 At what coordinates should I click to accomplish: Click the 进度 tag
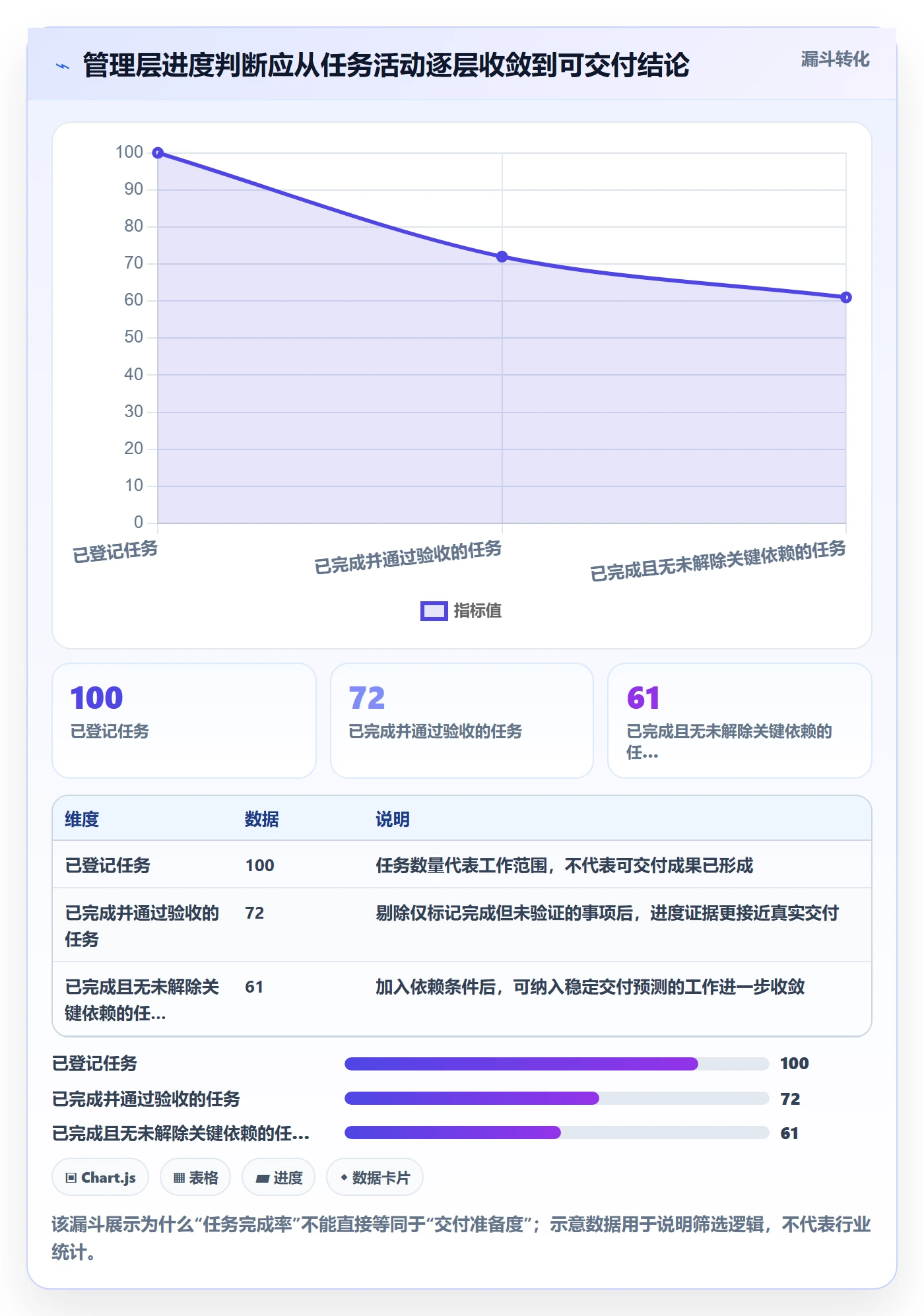(x=279, y=1177)
